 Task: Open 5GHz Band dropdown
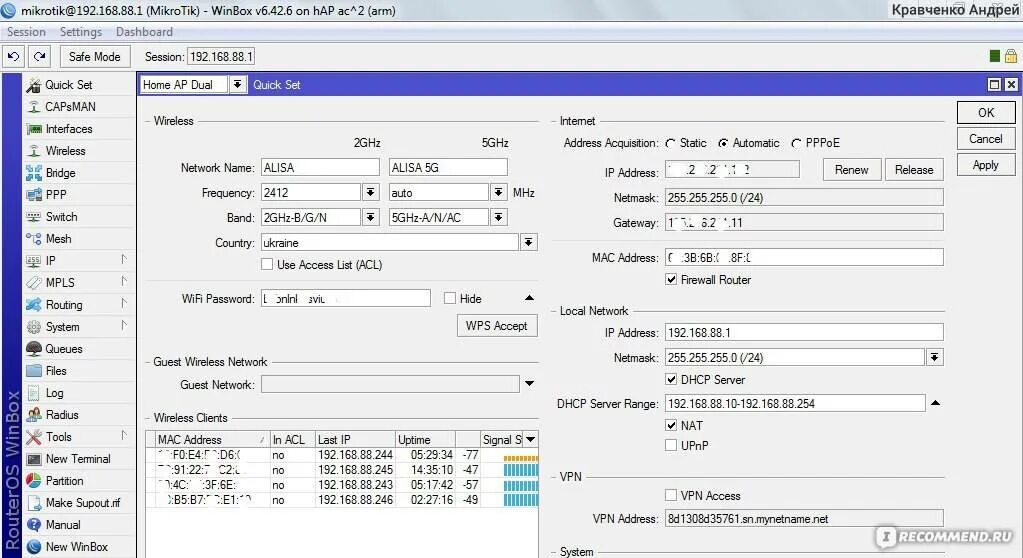pyautogui.click(x=498, y=217)
